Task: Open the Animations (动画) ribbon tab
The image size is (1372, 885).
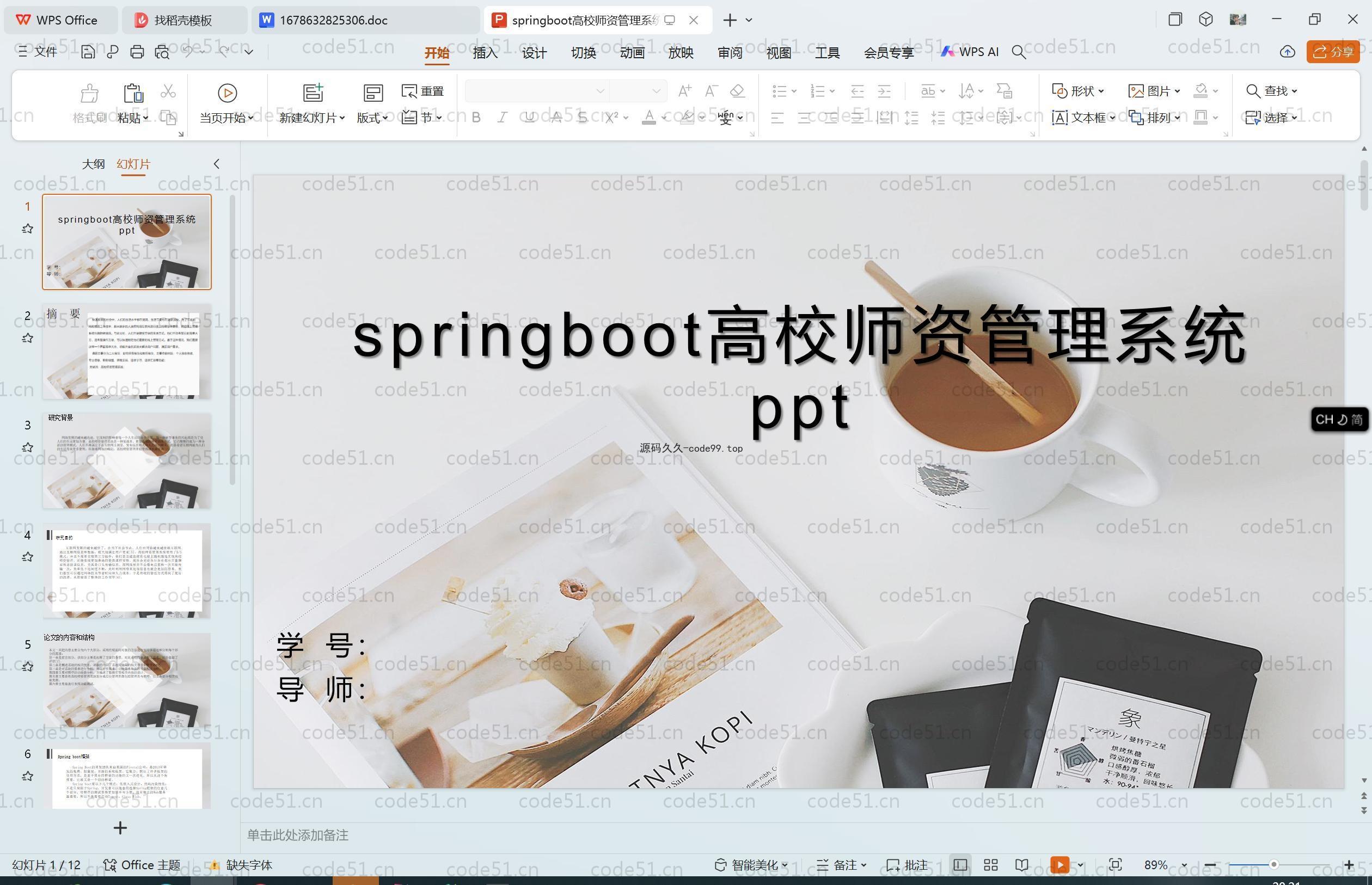Action: pos(632,52)
